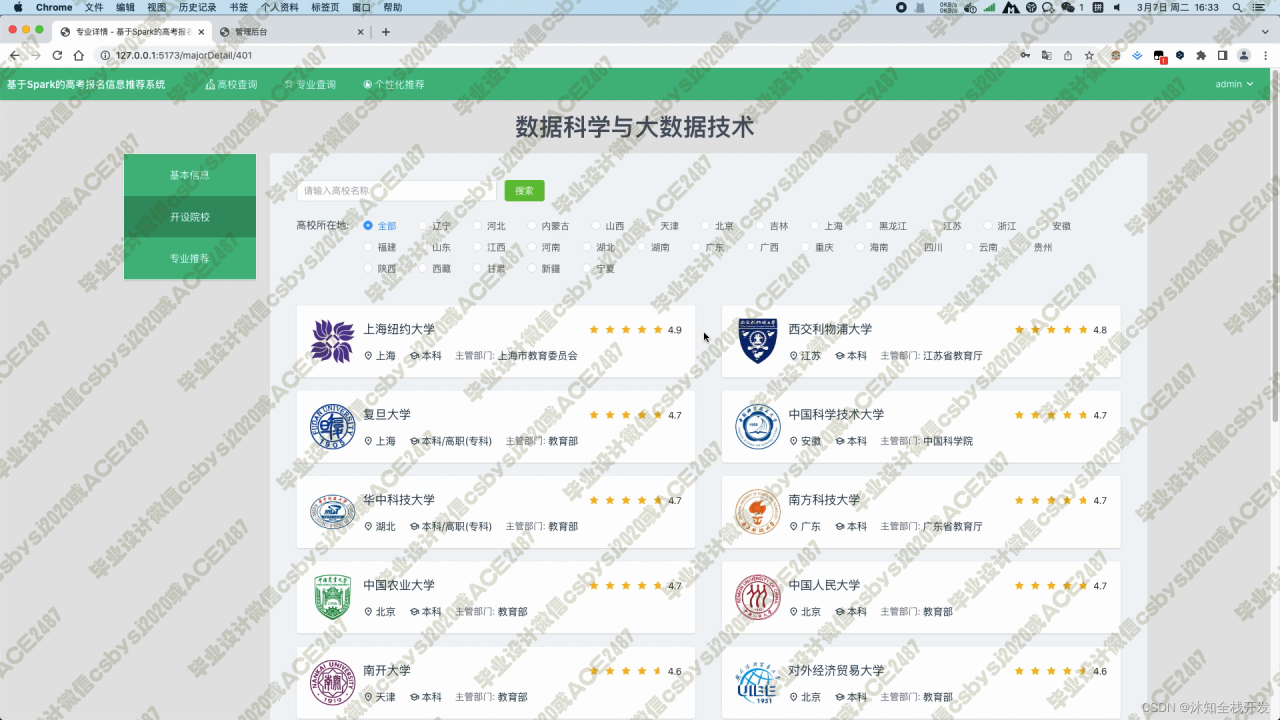This screenshot has width=1280, height=720.
Task: Close the 专业详情 browser tab
Action: tap(201, 32)
